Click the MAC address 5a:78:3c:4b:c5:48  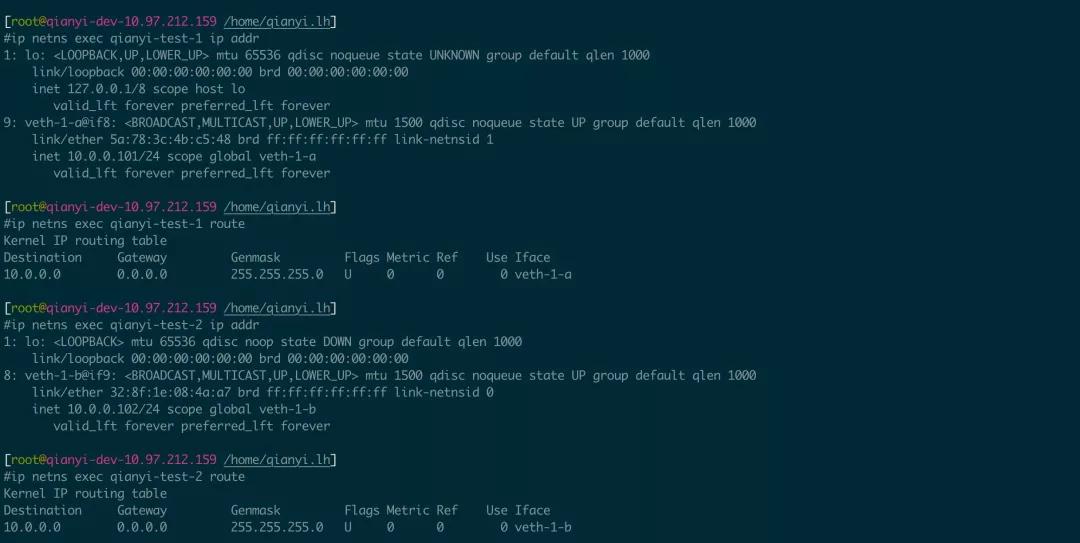(171, 140)
